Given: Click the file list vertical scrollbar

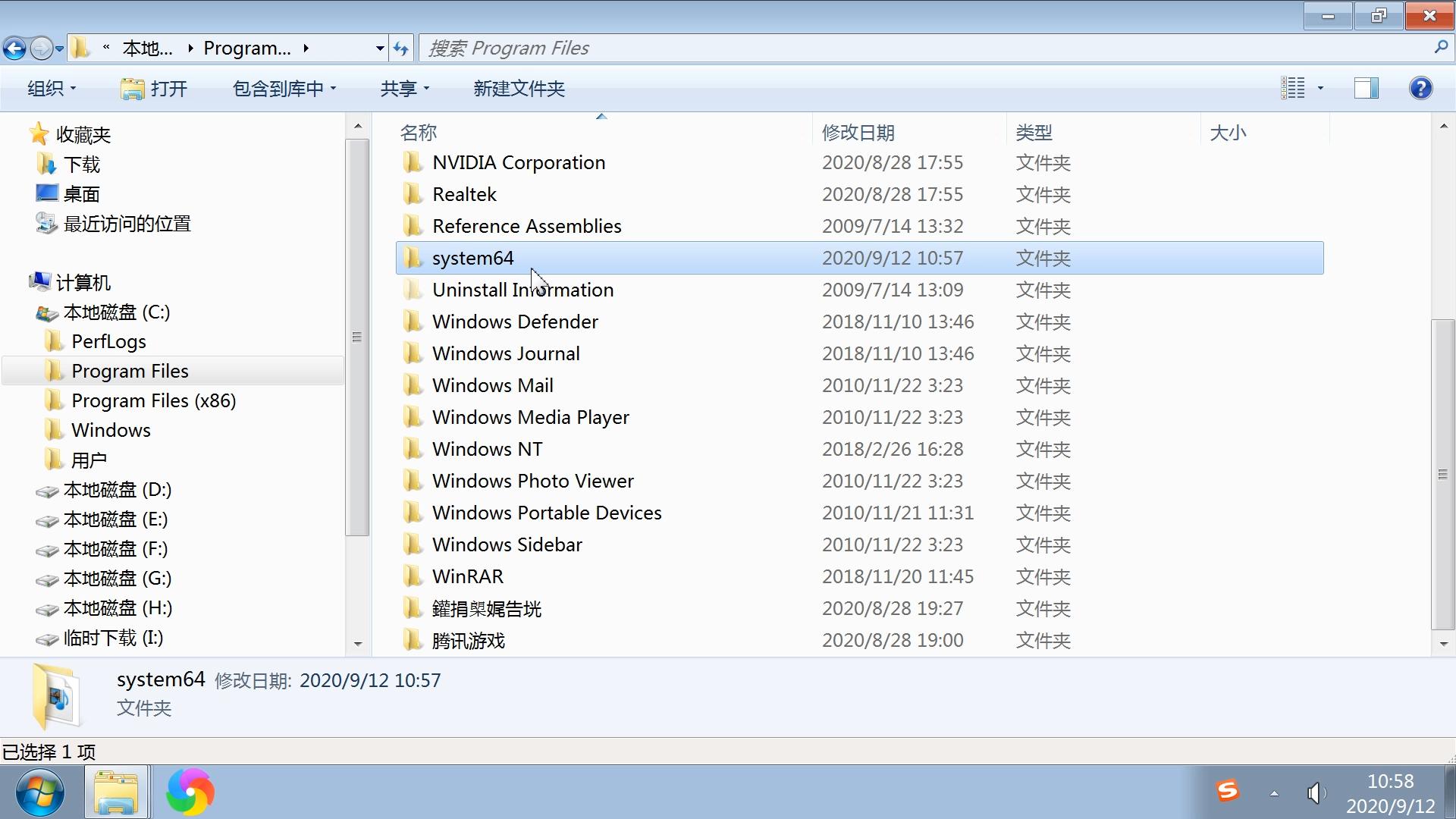Looking at the screenshot, I should [x=1442, y=474].
